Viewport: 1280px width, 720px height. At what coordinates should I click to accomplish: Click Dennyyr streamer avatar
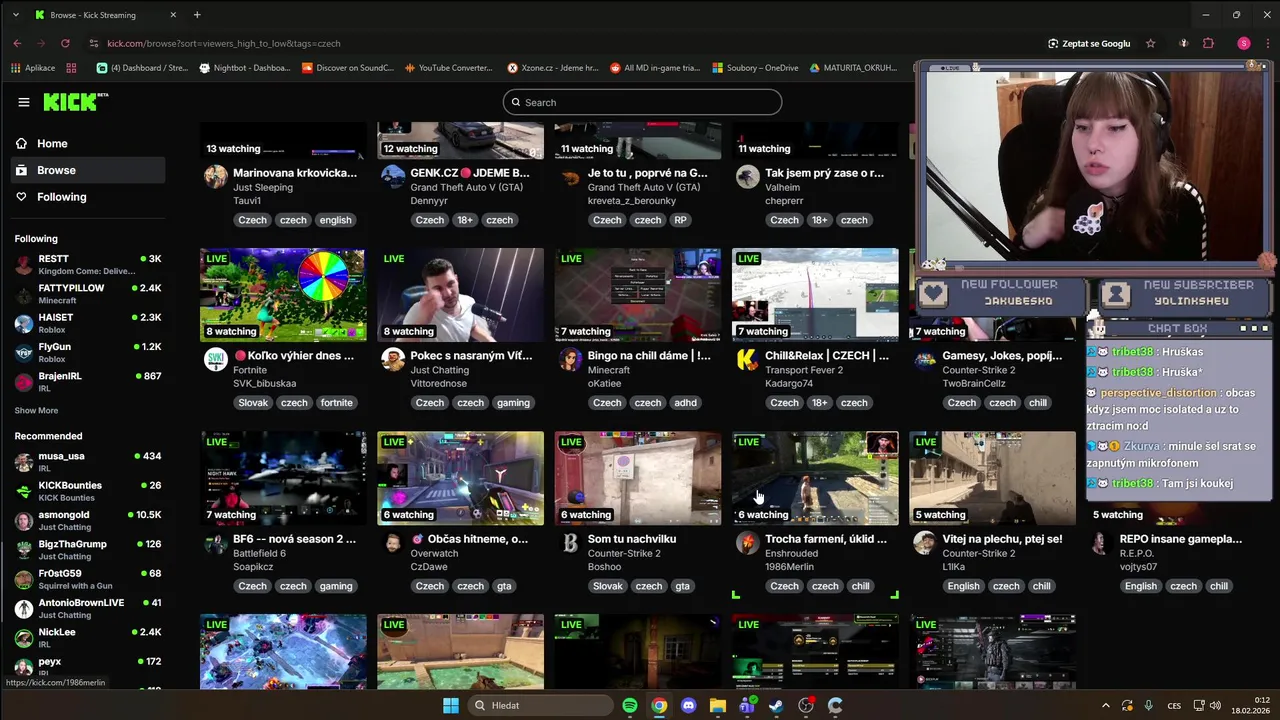point(393,177)
